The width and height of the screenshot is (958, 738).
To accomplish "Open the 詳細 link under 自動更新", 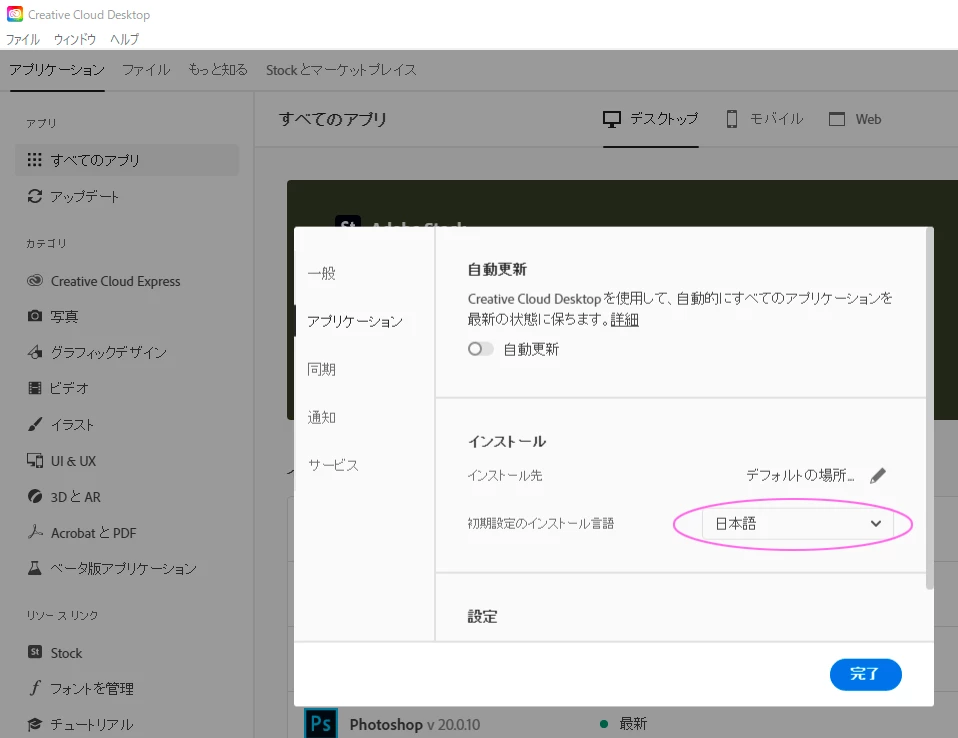I will point(624,320).
